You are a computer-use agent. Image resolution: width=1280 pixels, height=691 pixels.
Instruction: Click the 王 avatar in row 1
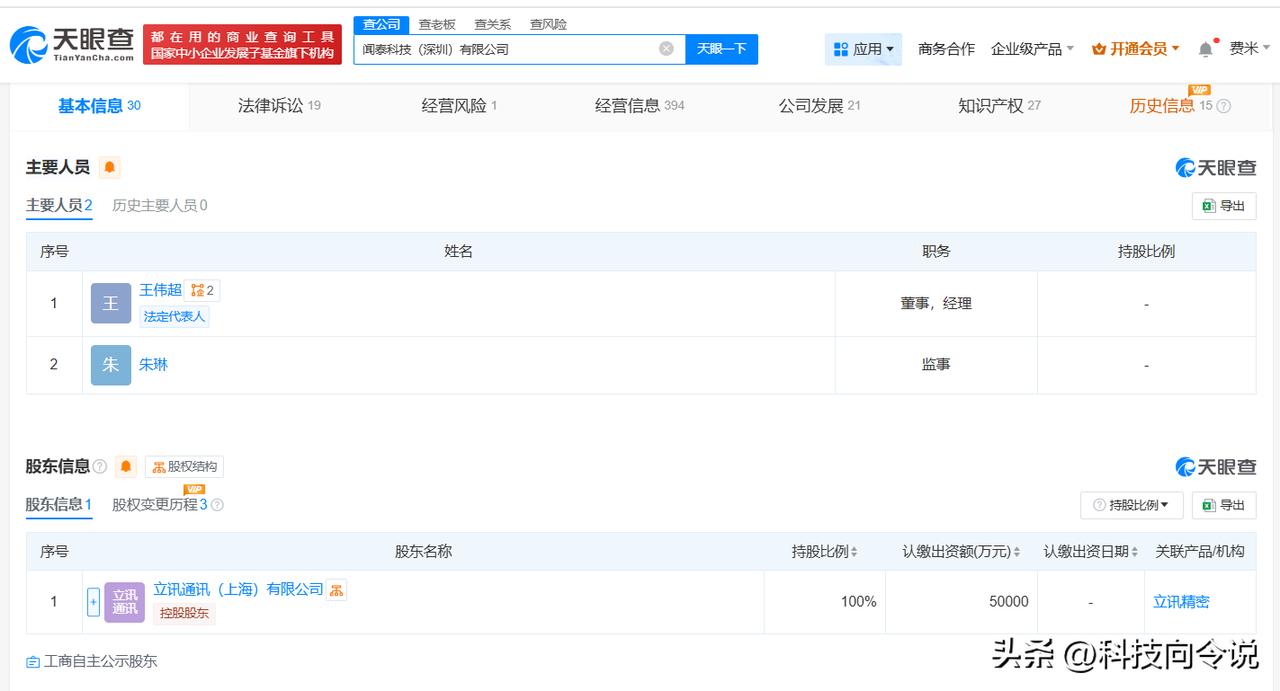[x=111, y=303]
